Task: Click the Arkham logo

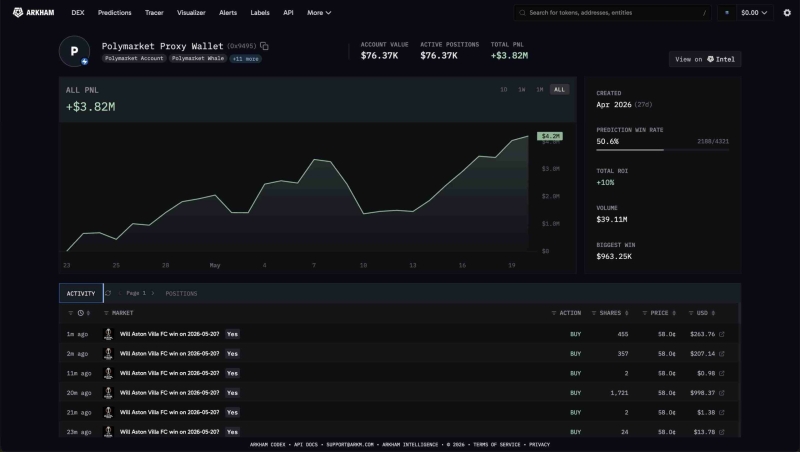Action: 33,12
